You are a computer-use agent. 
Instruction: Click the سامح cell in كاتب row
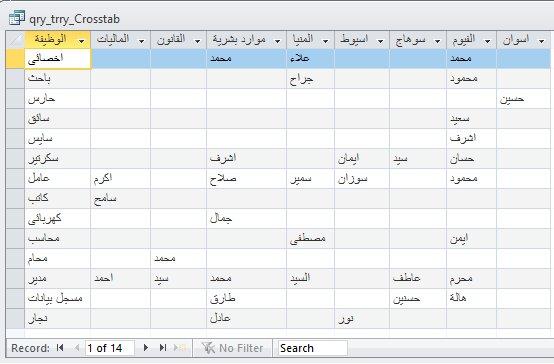tap(120, 198)
